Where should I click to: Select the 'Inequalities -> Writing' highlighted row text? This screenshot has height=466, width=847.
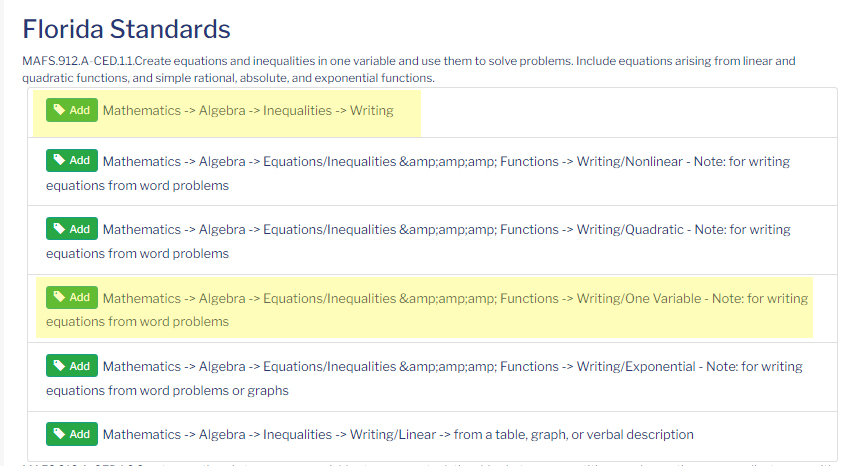(248, 111)
